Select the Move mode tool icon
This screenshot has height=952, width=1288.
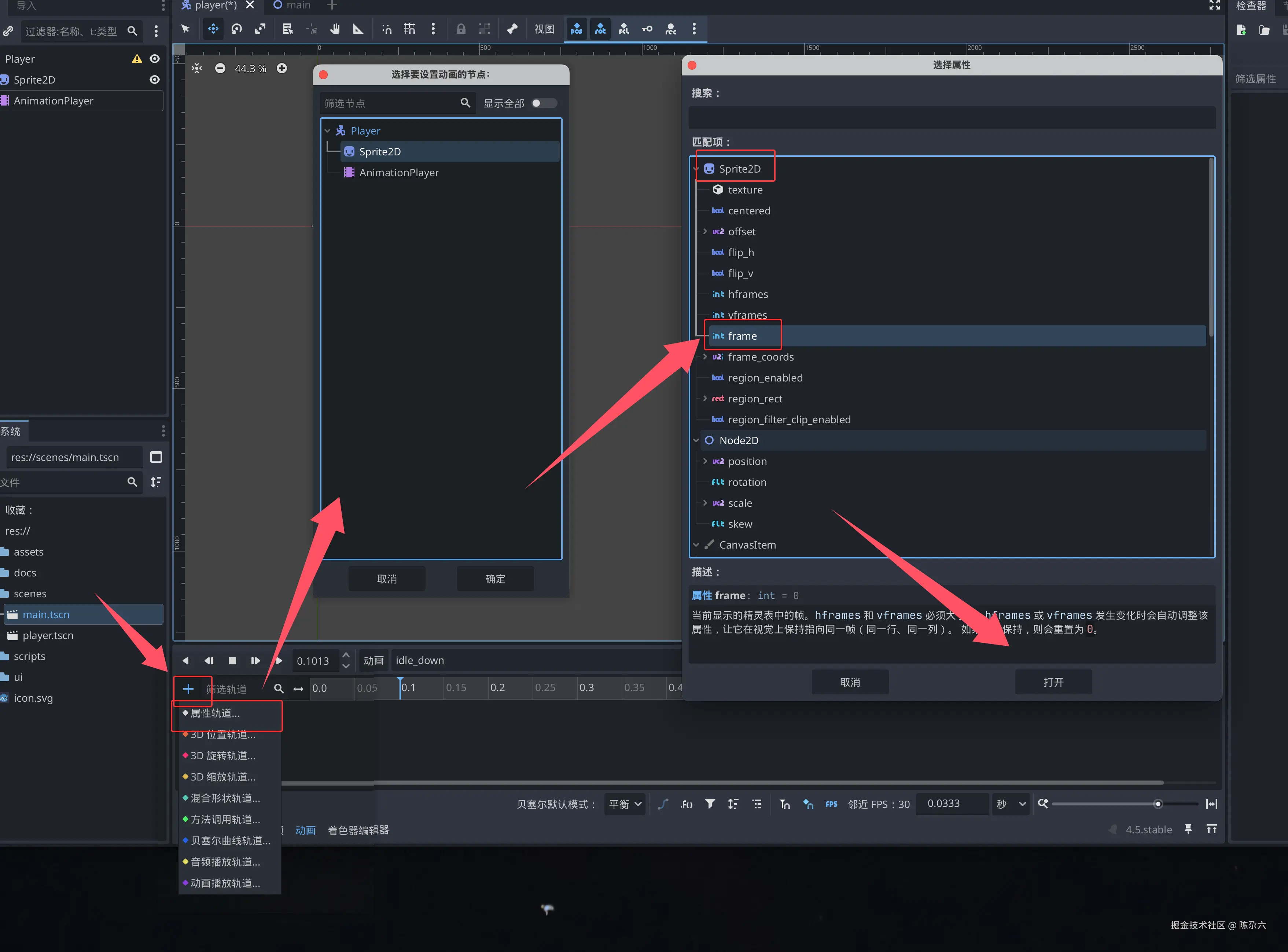point(213,29)
